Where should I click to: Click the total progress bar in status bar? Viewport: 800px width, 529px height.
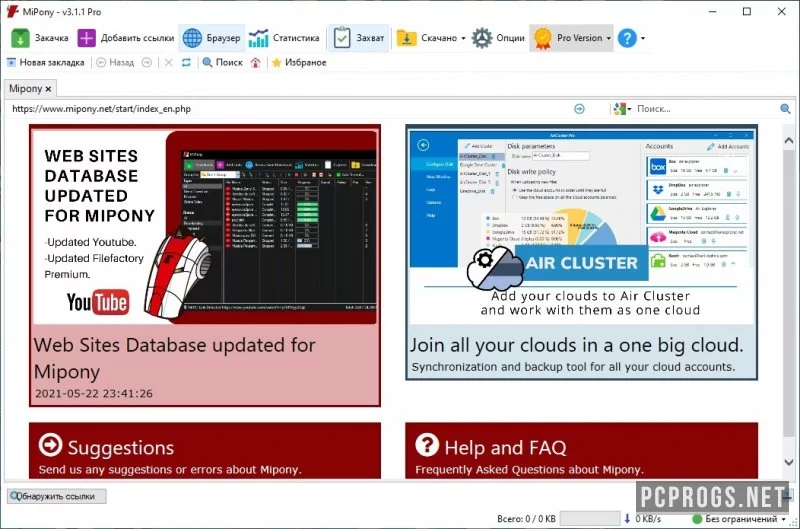click(590, 519)
